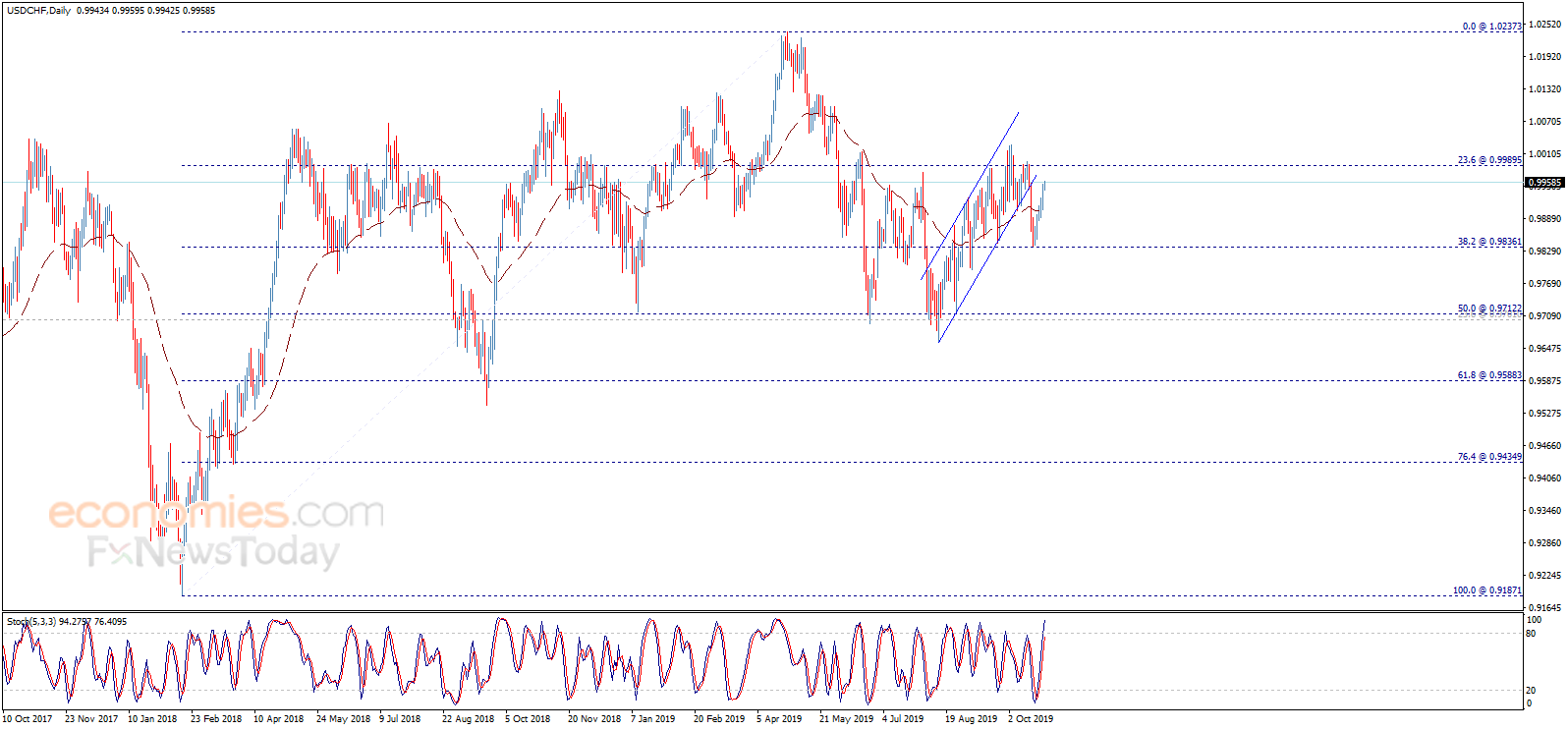Select the 0.96475 price axis value

(1544, 349)
